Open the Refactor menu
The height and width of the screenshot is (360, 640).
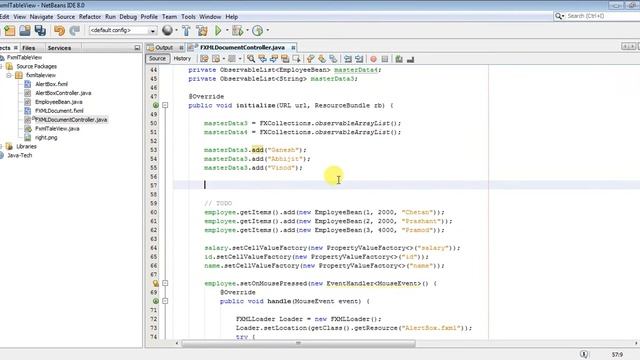90,17
